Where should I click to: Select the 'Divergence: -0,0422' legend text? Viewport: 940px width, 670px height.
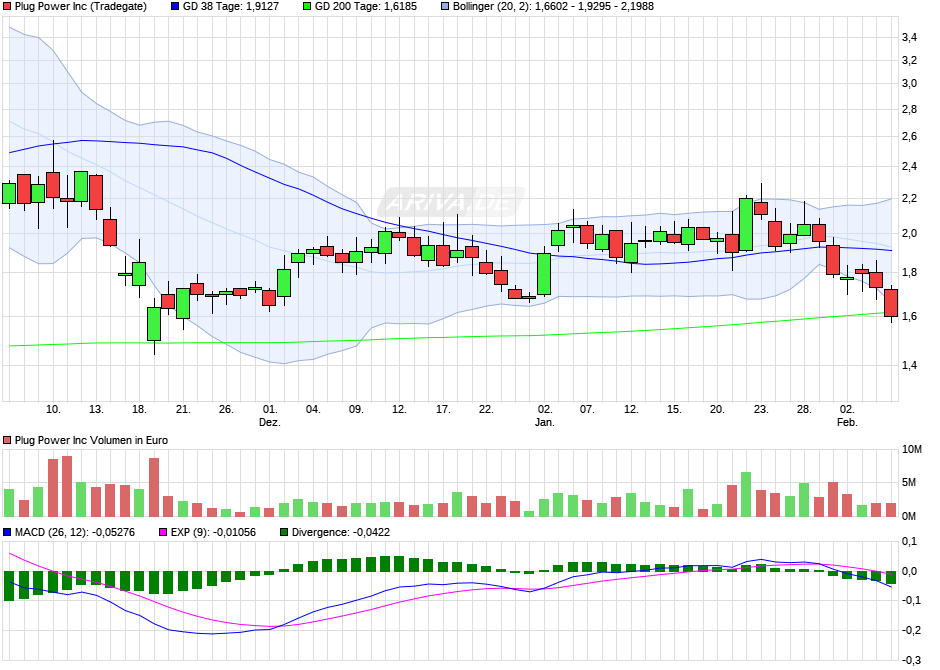tap(341, 532)
